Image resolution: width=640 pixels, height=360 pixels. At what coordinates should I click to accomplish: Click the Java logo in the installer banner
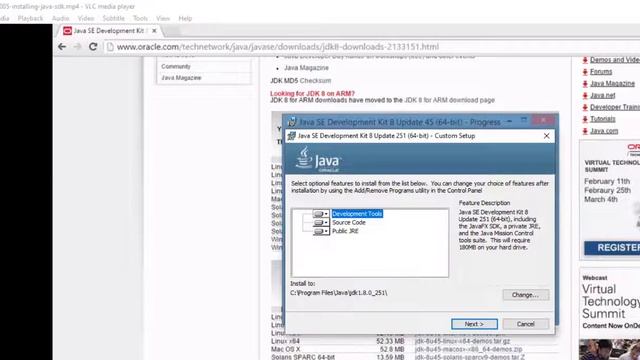click(318, 160)
